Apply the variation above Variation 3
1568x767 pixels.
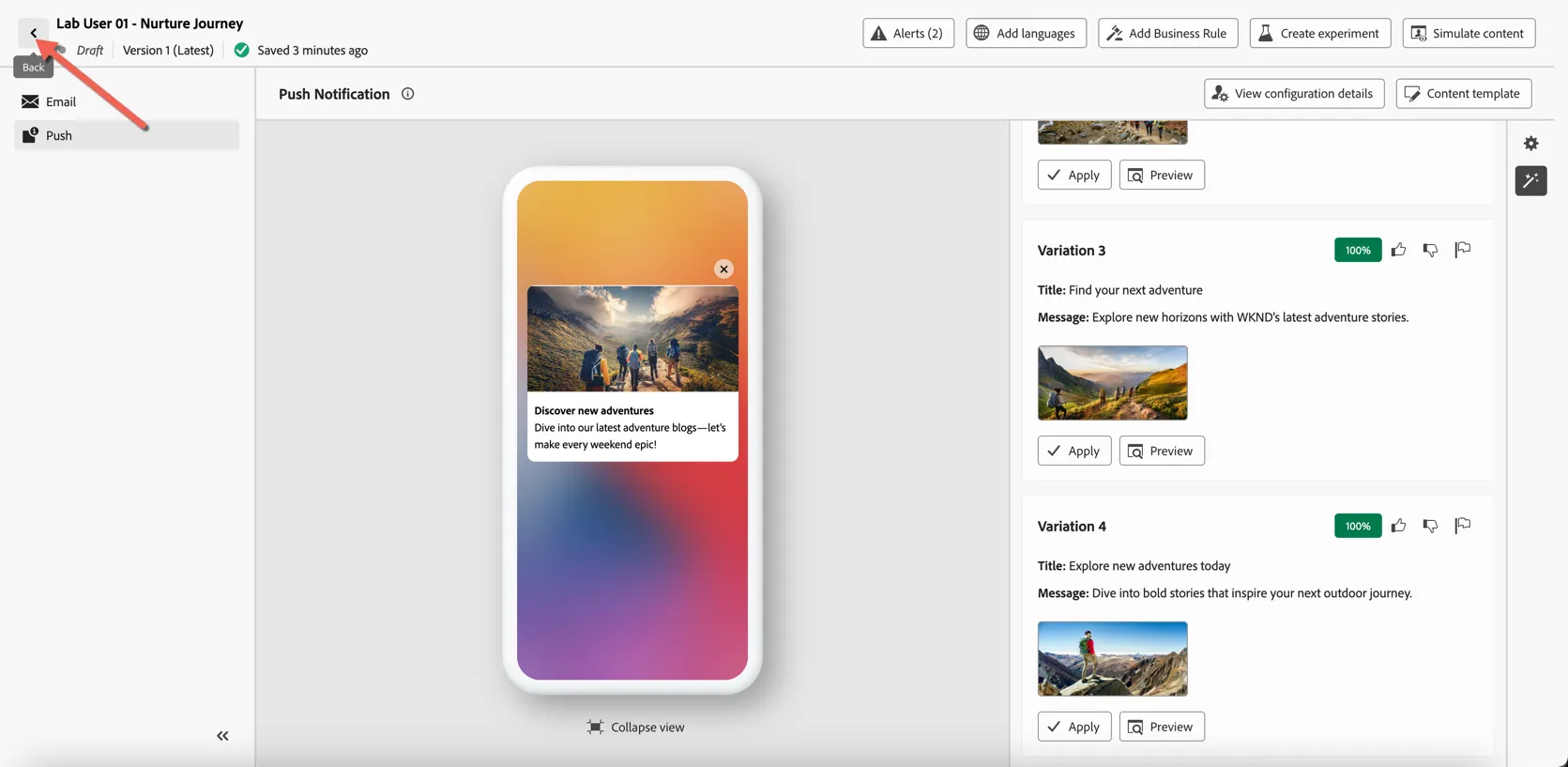tap(1074, 175)
